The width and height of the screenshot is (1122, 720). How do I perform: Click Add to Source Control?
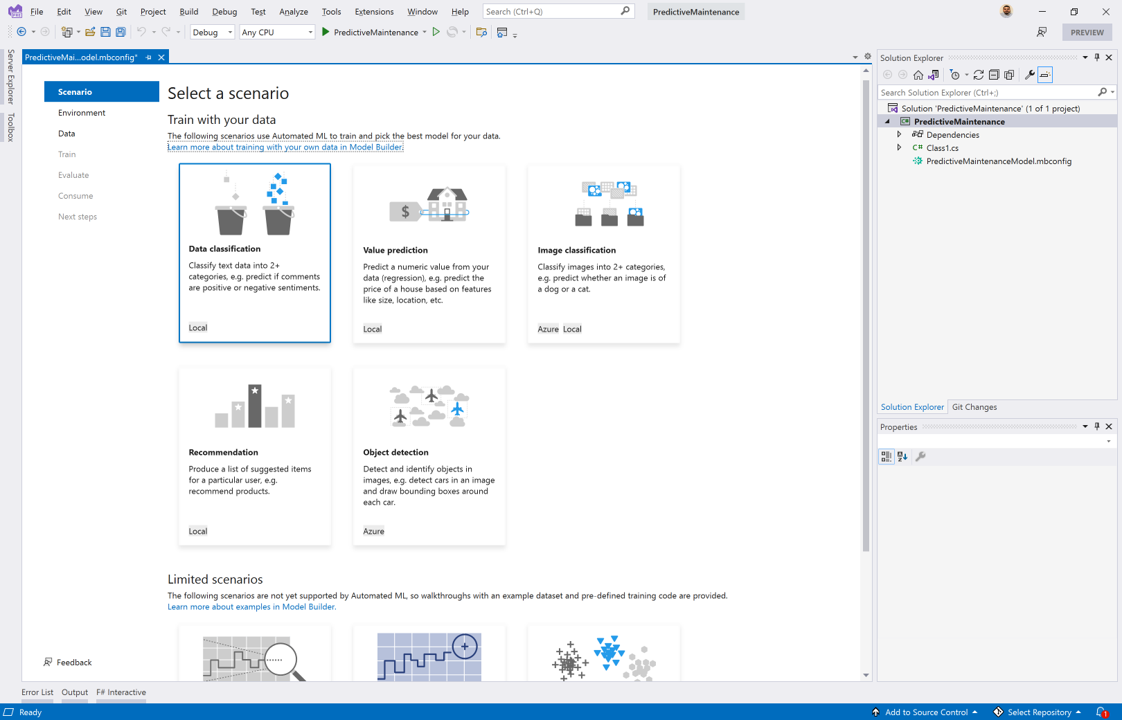[925, 712]
